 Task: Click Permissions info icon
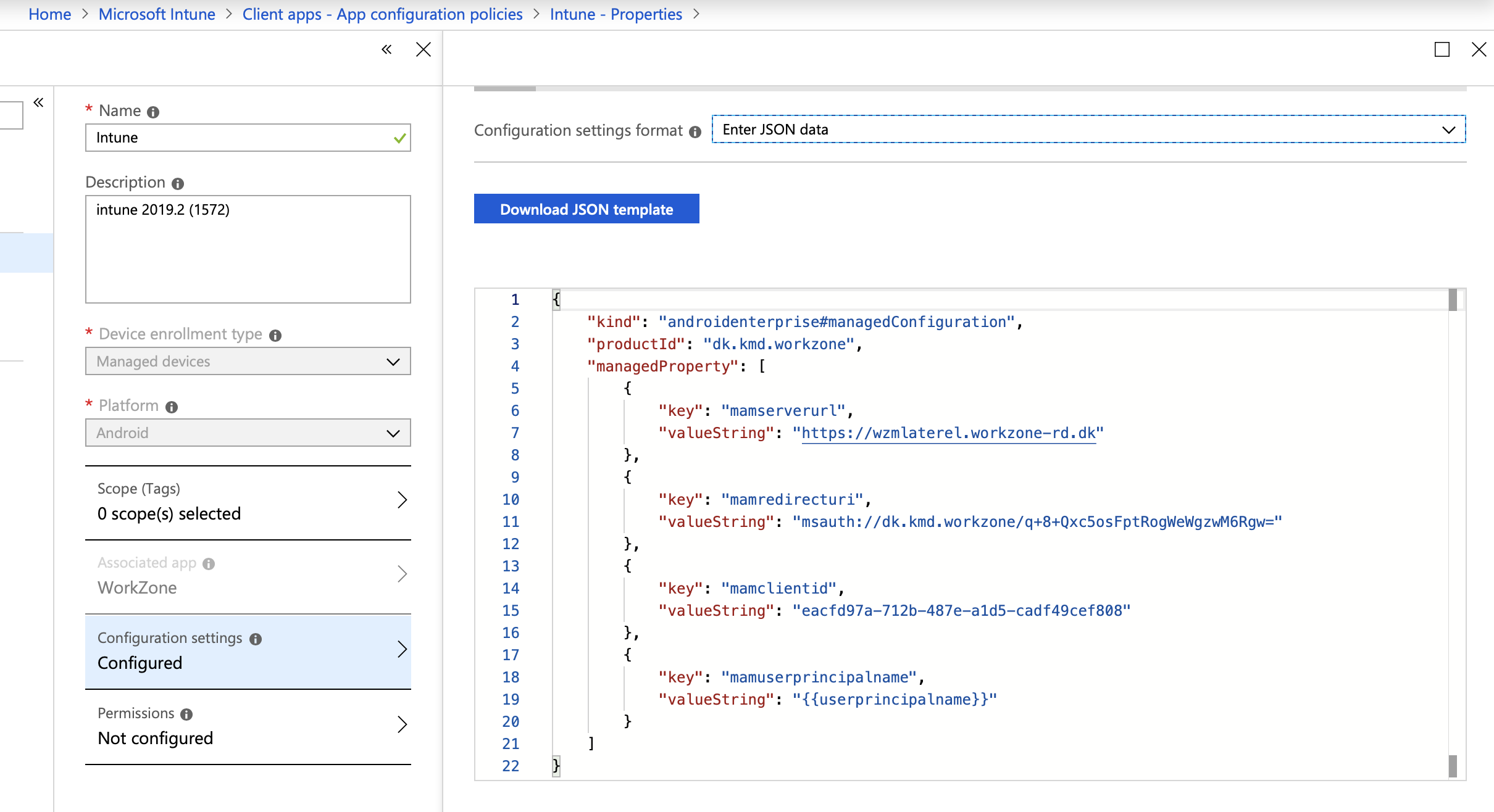pyautogui.click(x=186, y=714)
